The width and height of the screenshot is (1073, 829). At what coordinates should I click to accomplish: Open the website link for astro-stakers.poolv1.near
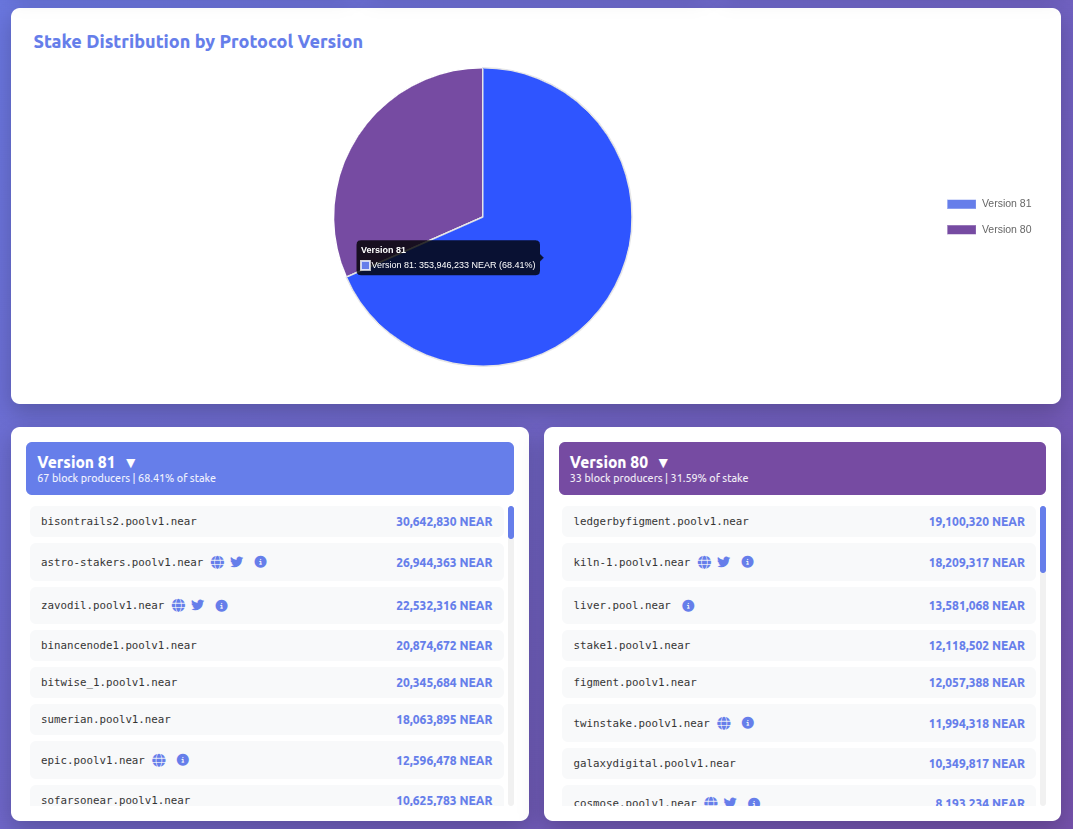point(217,562)
